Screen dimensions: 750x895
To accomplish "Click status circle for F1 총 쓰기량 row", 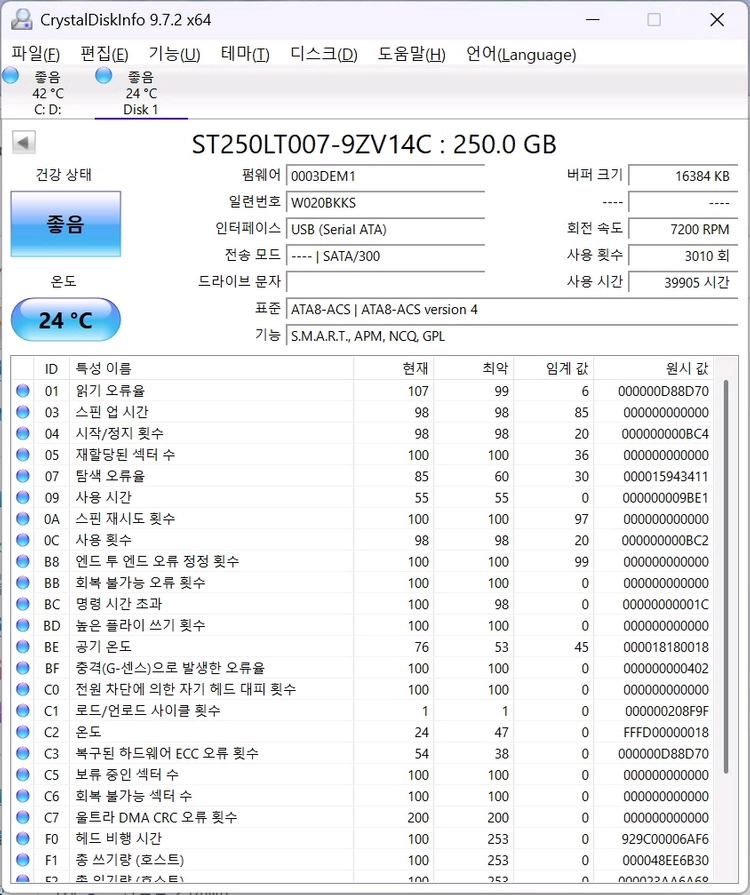I will click(22, 859).
